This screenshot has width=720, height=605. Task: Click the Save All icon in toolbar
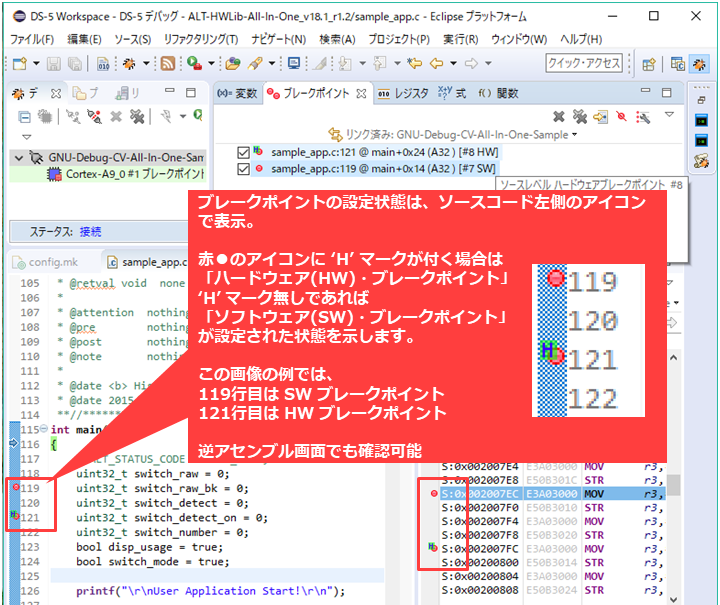click(74, 64)
